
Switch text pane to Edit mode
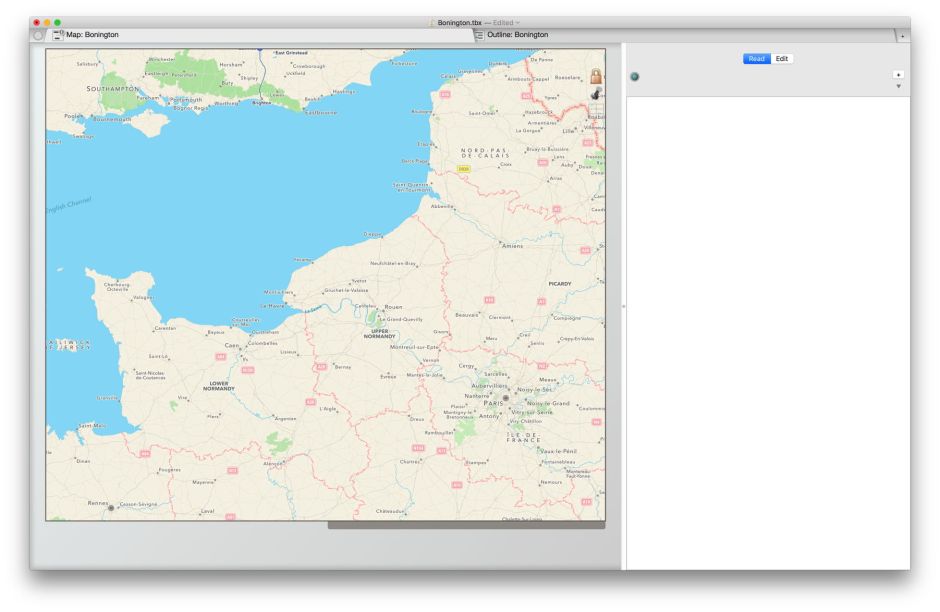[782, 59]
